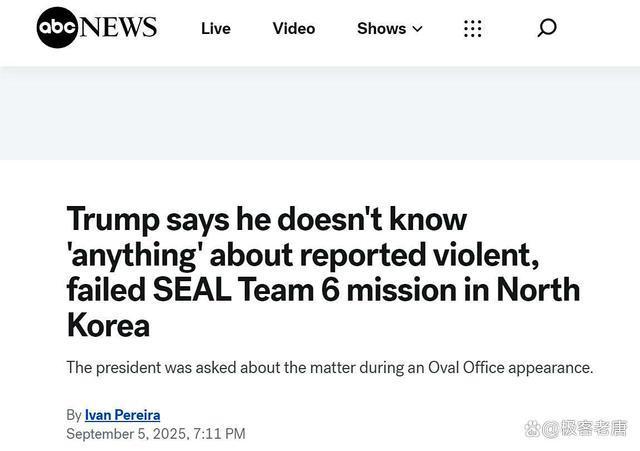
Task: Click the watermark icon at bottom right
Action: (535, 429)
